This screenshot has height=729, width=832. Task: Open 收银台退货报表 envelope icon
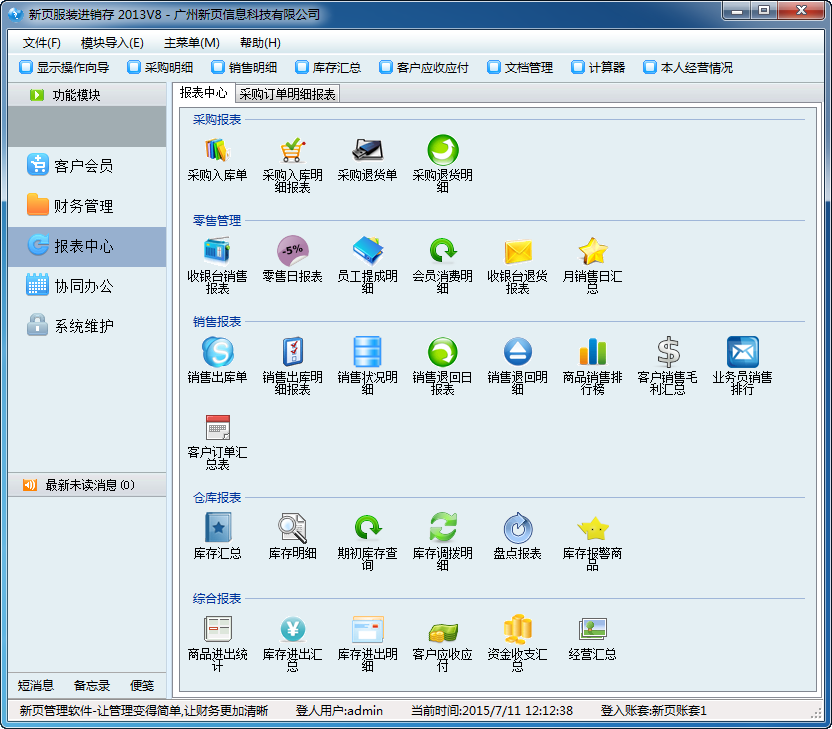click(517, 251)
